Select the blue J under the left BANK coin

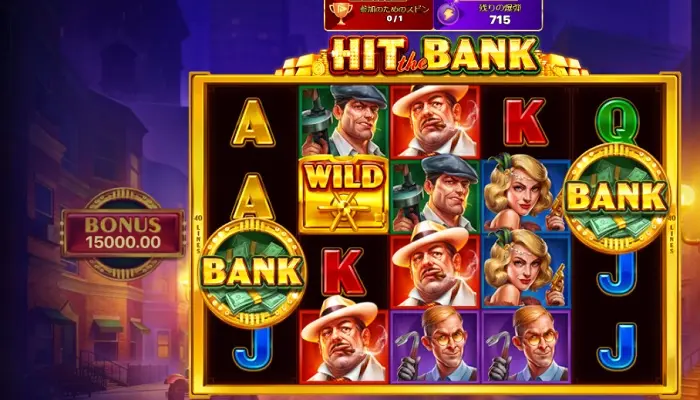pos(252,349)
